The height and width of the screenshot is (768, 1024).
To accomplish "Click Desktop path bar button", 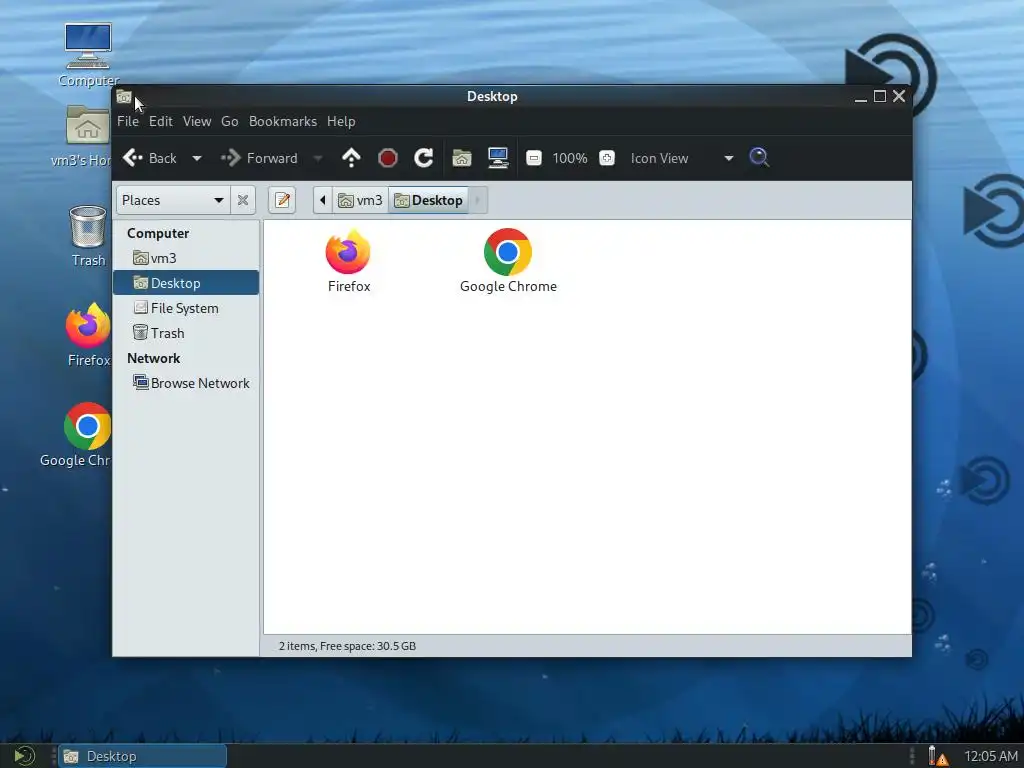I will (x=428, y=200).
